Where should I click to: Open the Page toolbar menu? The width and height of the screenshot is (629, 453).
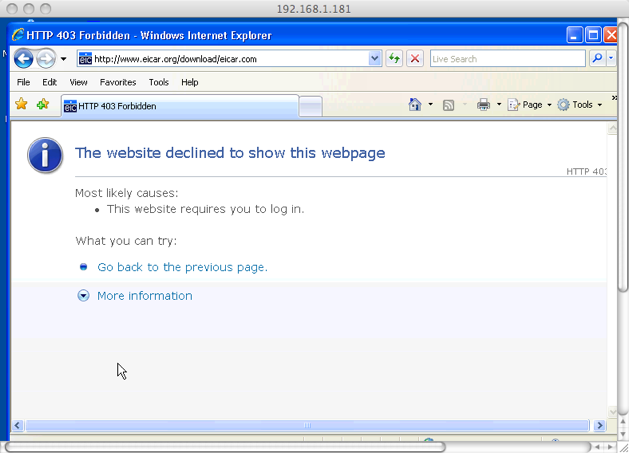point(530,105)
